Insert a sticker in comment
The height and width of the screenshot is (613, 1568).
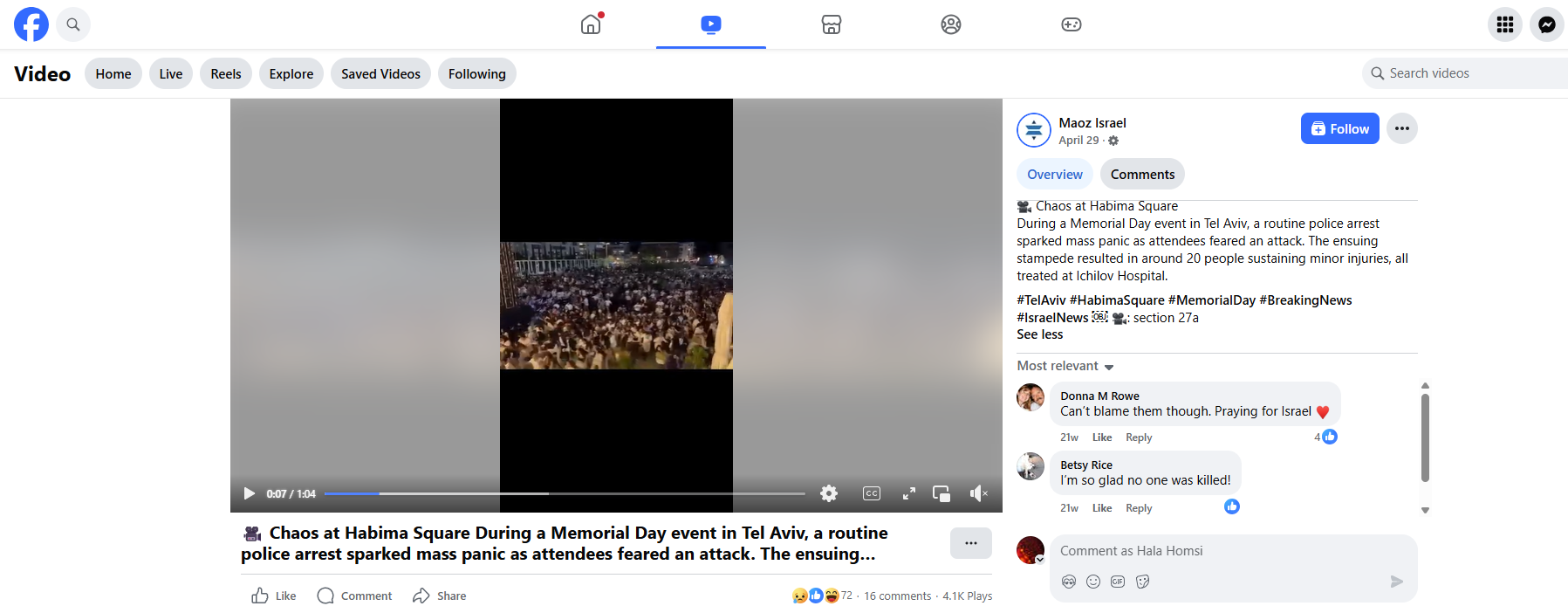point(1143,582)
